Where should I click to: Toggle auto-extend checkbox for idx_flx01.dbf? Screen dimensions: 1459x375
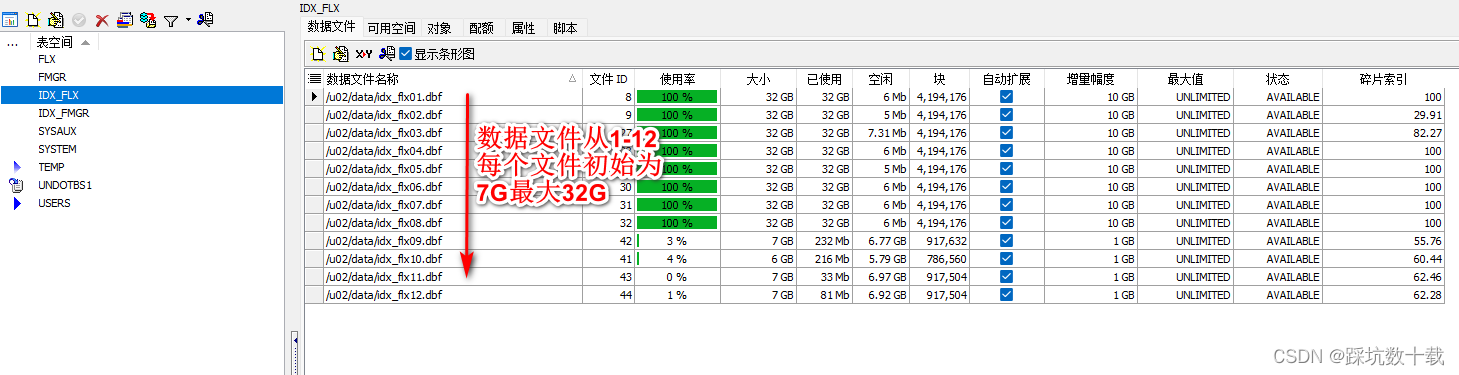point(1007,97)
